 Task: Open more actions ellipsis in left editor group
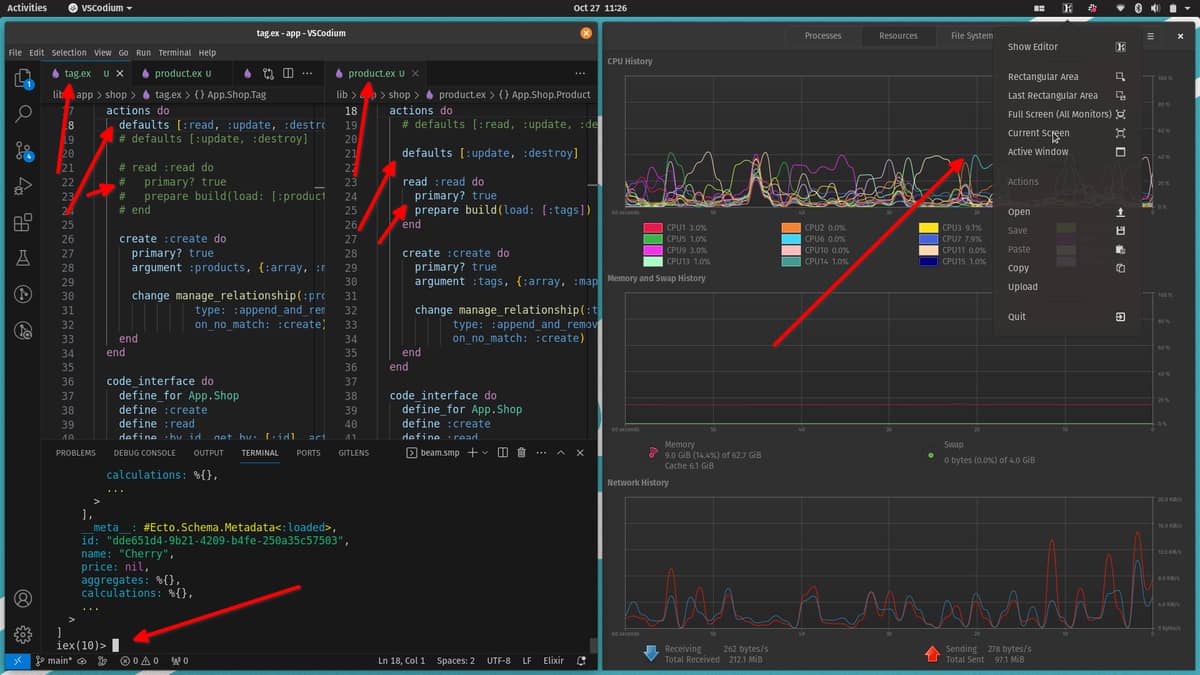[308, 73]
